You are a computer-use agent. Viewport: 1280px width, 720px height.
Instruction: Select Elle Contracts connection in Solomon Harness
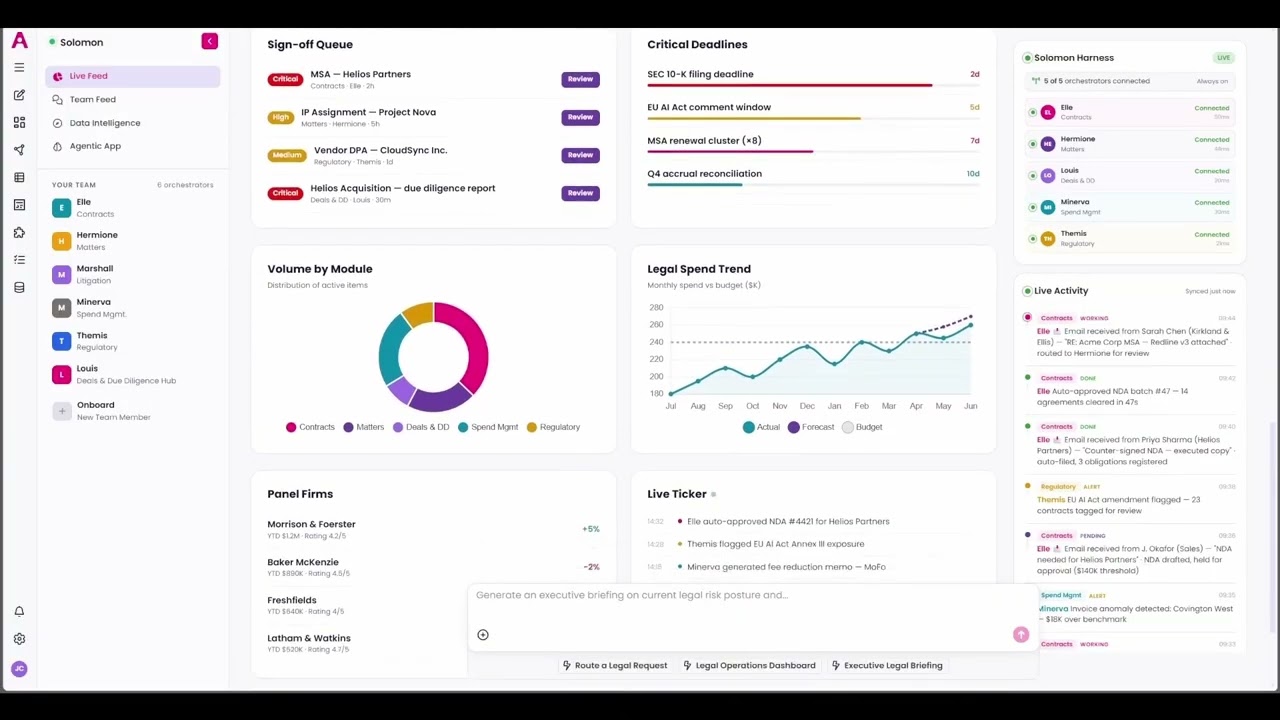(1131, 112)
